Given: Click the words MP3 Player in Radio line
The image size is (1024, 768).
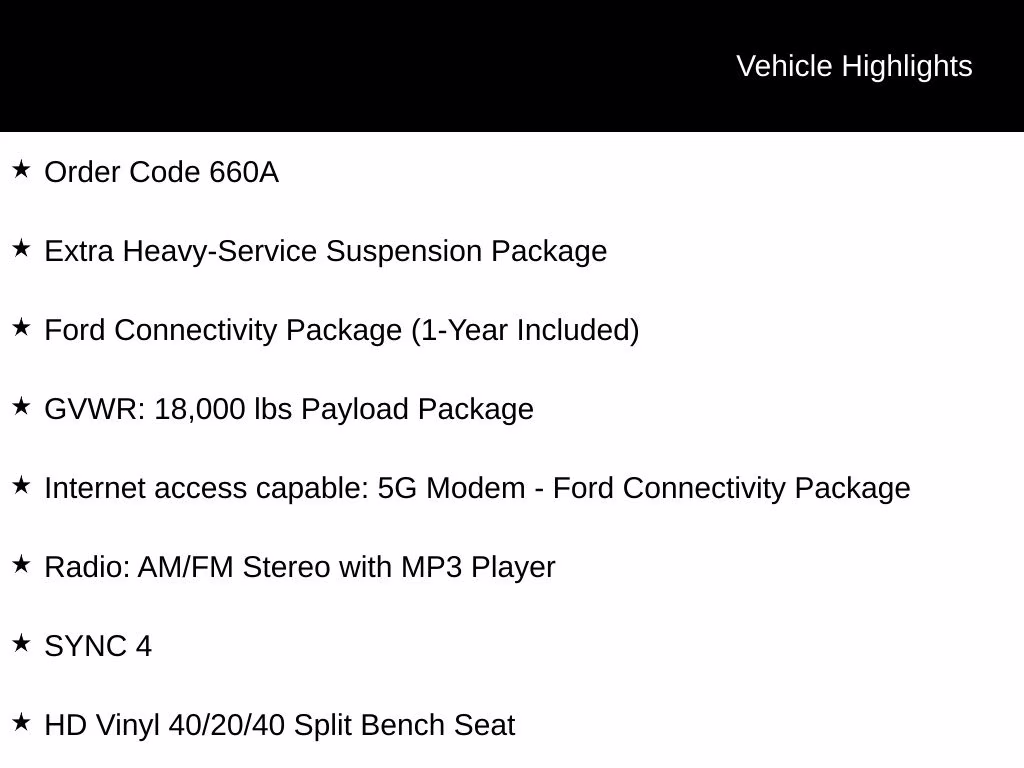Looking at the screenshot, I should tap(478, 568).
